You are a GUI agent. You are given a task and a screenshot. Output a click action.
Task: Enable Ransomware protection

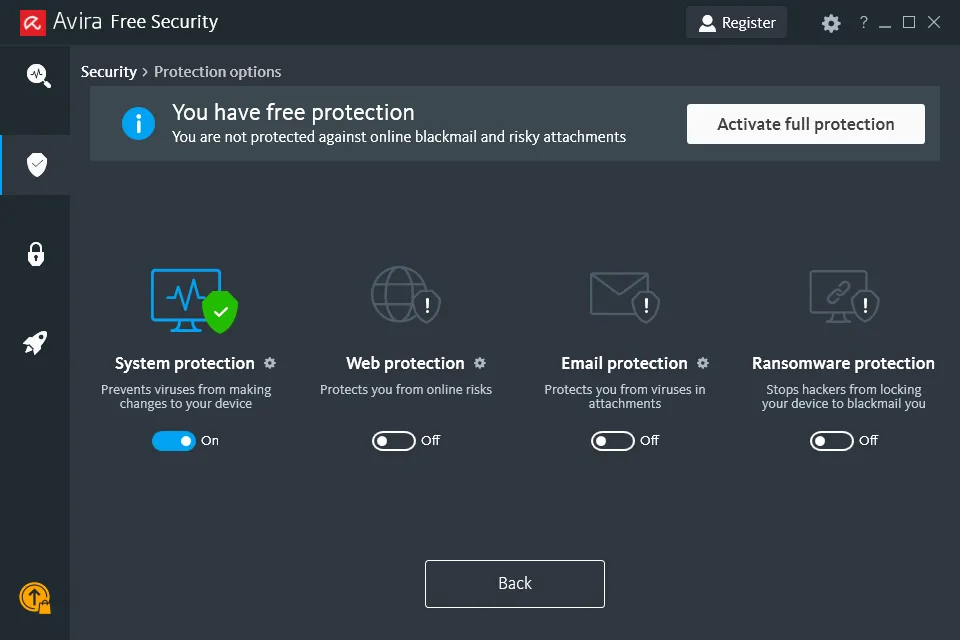coord(832,441)
